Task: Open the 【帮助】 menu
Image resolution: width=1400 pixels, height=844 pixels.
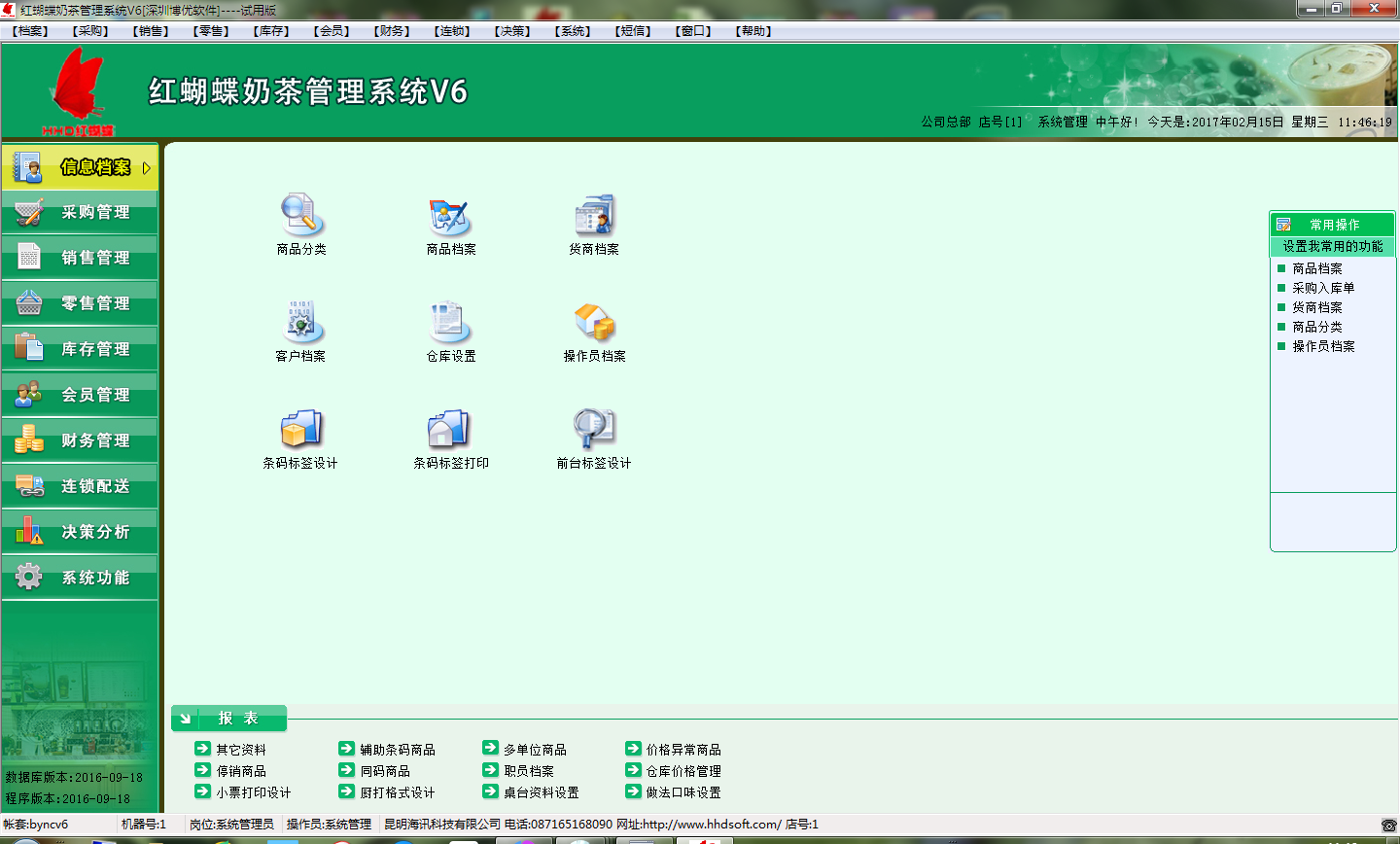Action: pyautogui.click(x=754, y=31)
